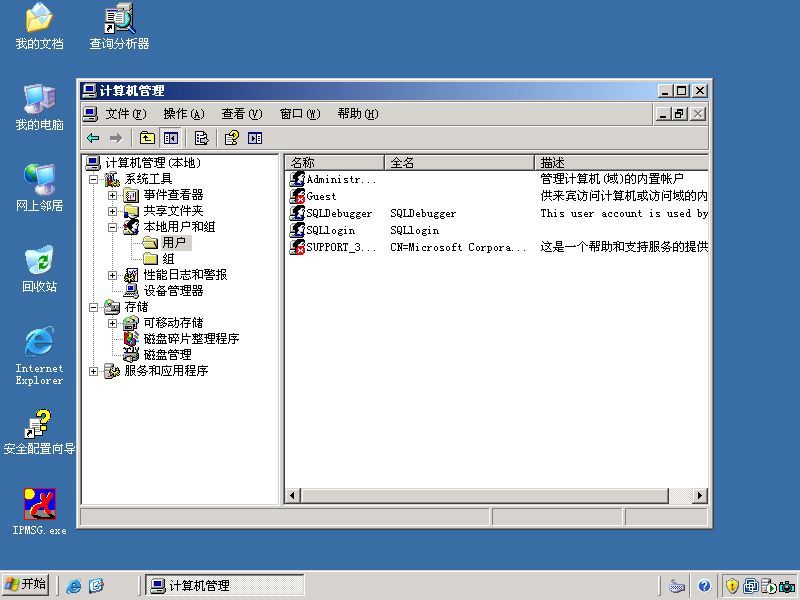Click the 开始 Start button
The width and height of the screenshot is (800, 600).
(x=26, y=585)
